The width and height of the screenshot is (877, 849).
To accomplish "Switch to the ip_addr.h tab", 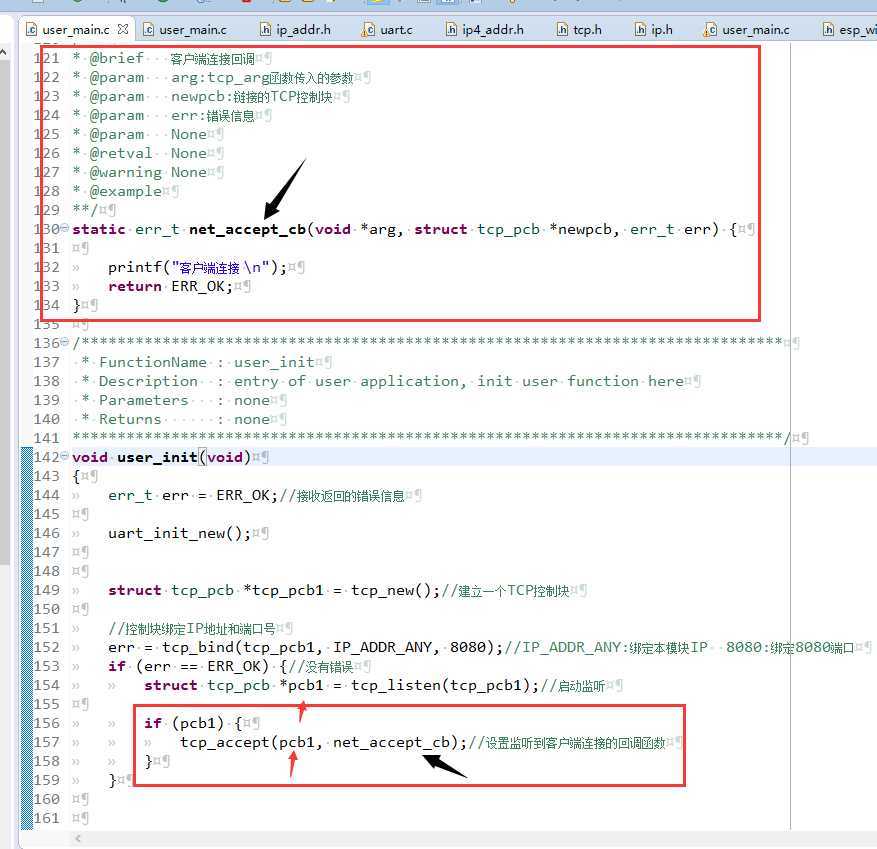I will pos(295,29).
